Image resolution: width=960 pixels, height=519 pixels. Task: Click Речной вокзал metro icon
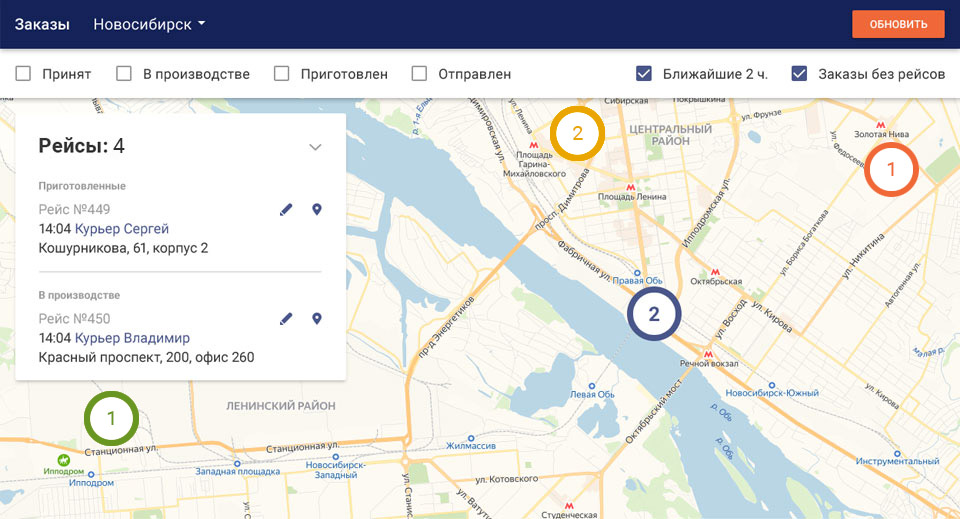(708, 354)
